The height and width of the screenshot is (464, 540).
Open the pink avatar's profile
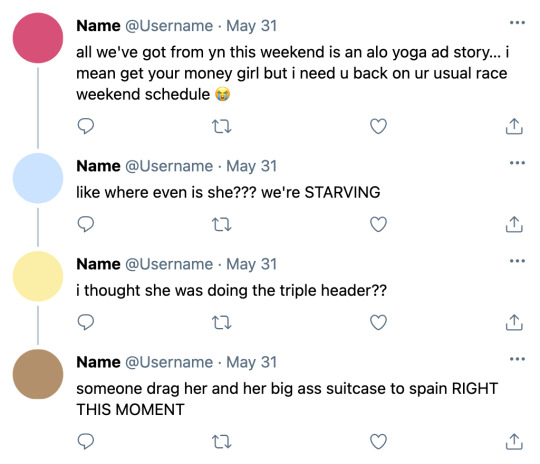(x=38, y=38)
